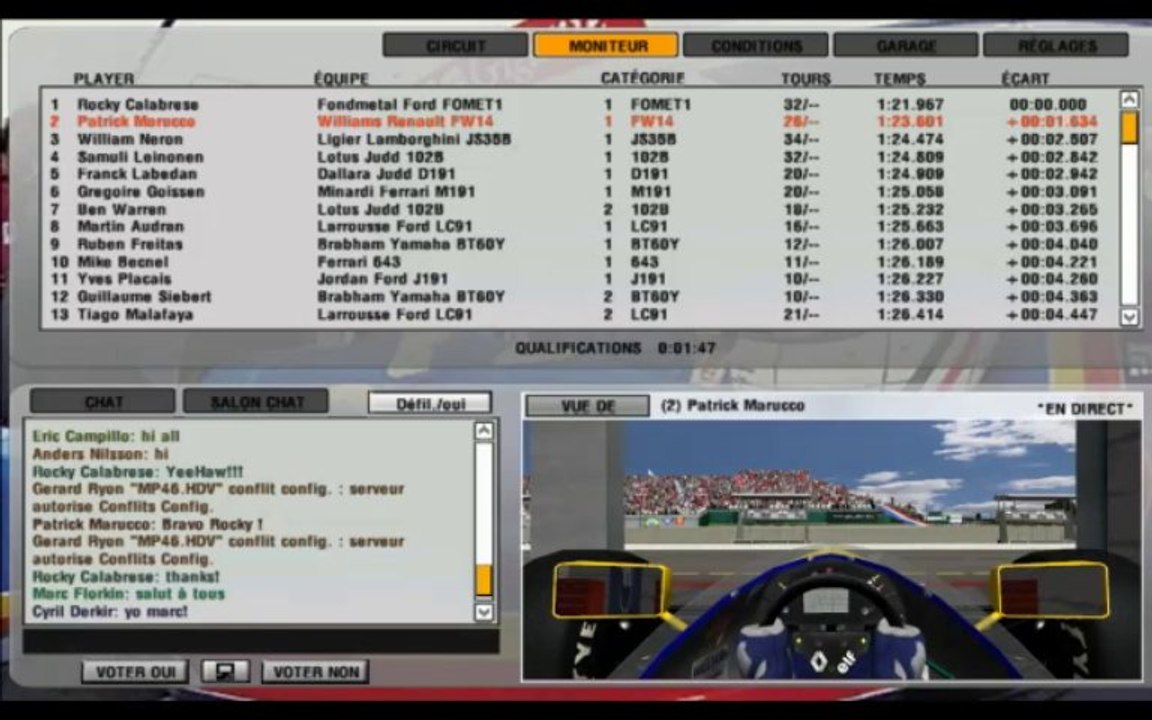Screen dimensions: 1152x720
Task: Go to the RÉGLAGES tab
Action: pos(1056,45)
